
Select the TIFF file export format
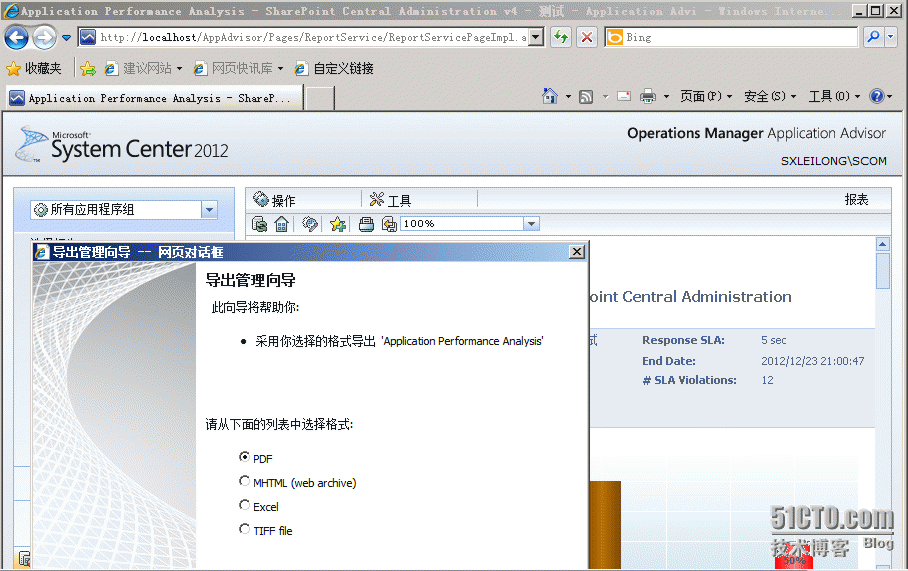(244, 529)
